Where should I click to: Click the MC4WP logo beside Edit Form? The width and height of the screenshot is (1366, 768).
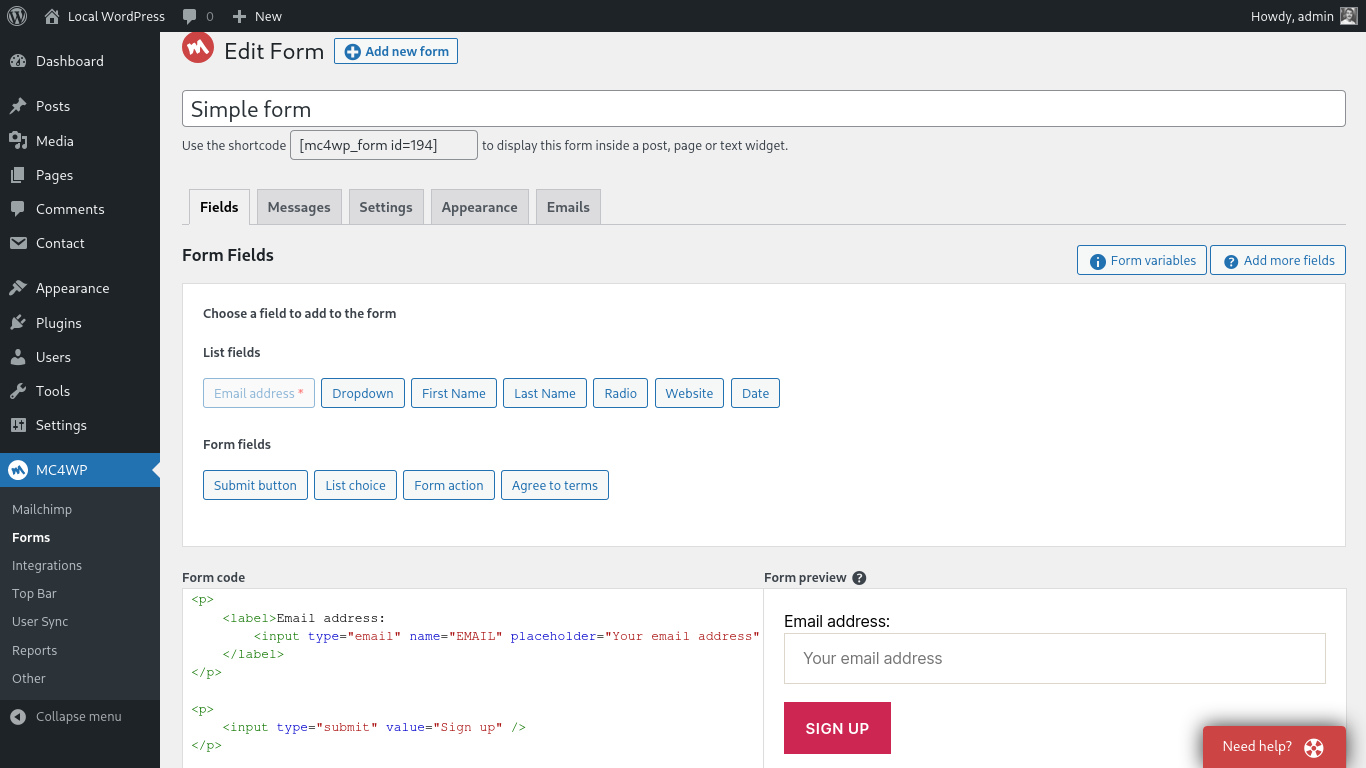198,48
